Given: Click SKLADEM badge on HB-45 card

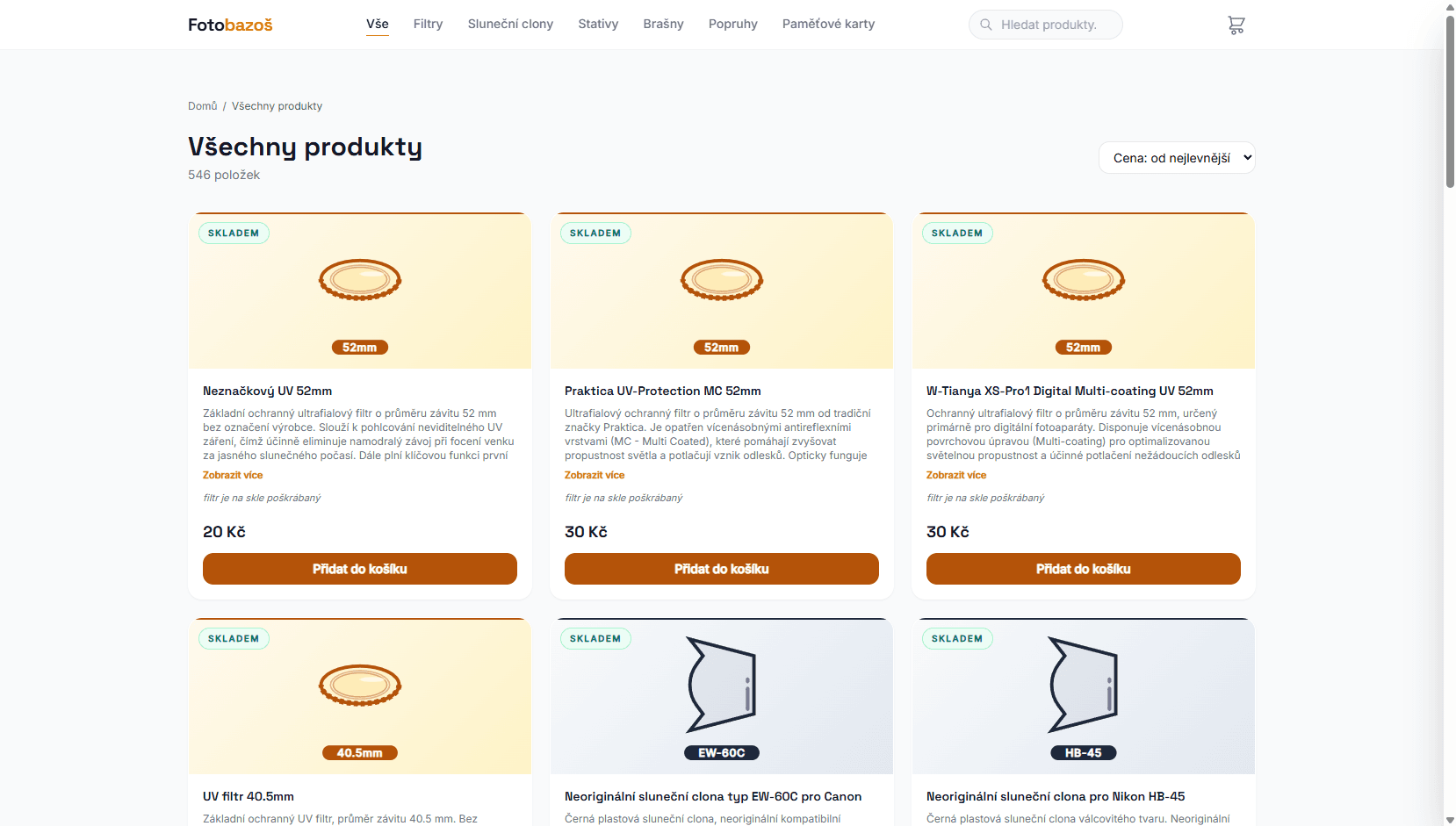Looking at the screenshot, I should [x=957, y=639].
